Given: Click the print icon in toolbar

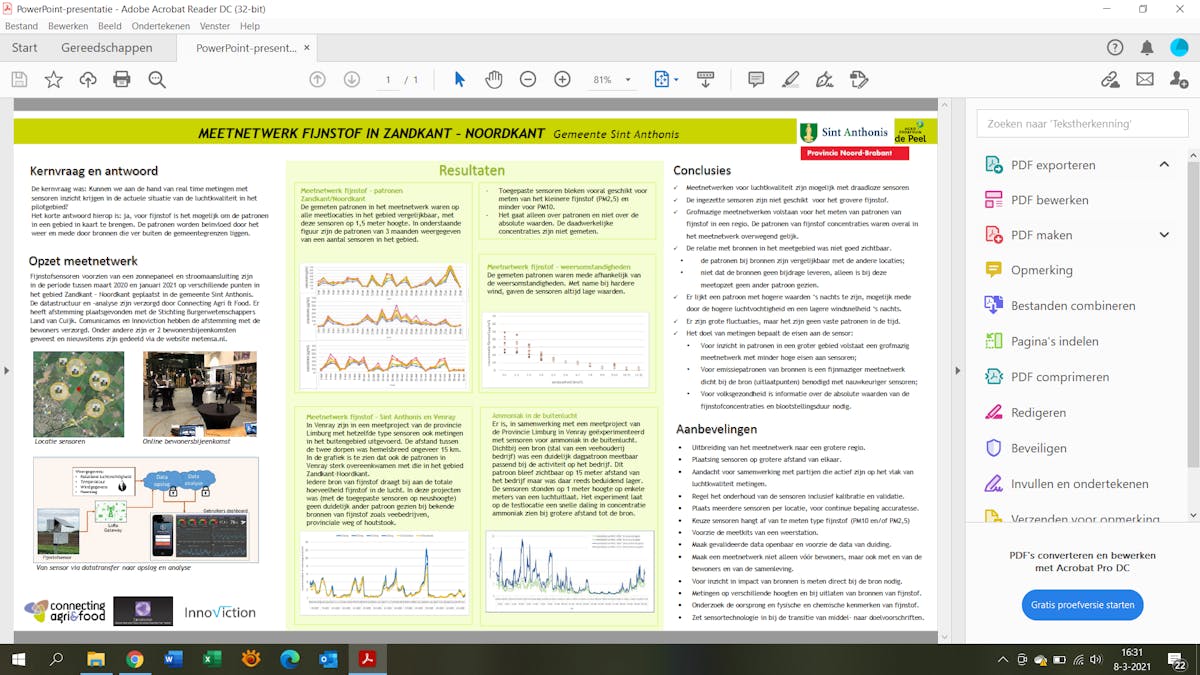Looking at the screenshot, I should [122, 80].
